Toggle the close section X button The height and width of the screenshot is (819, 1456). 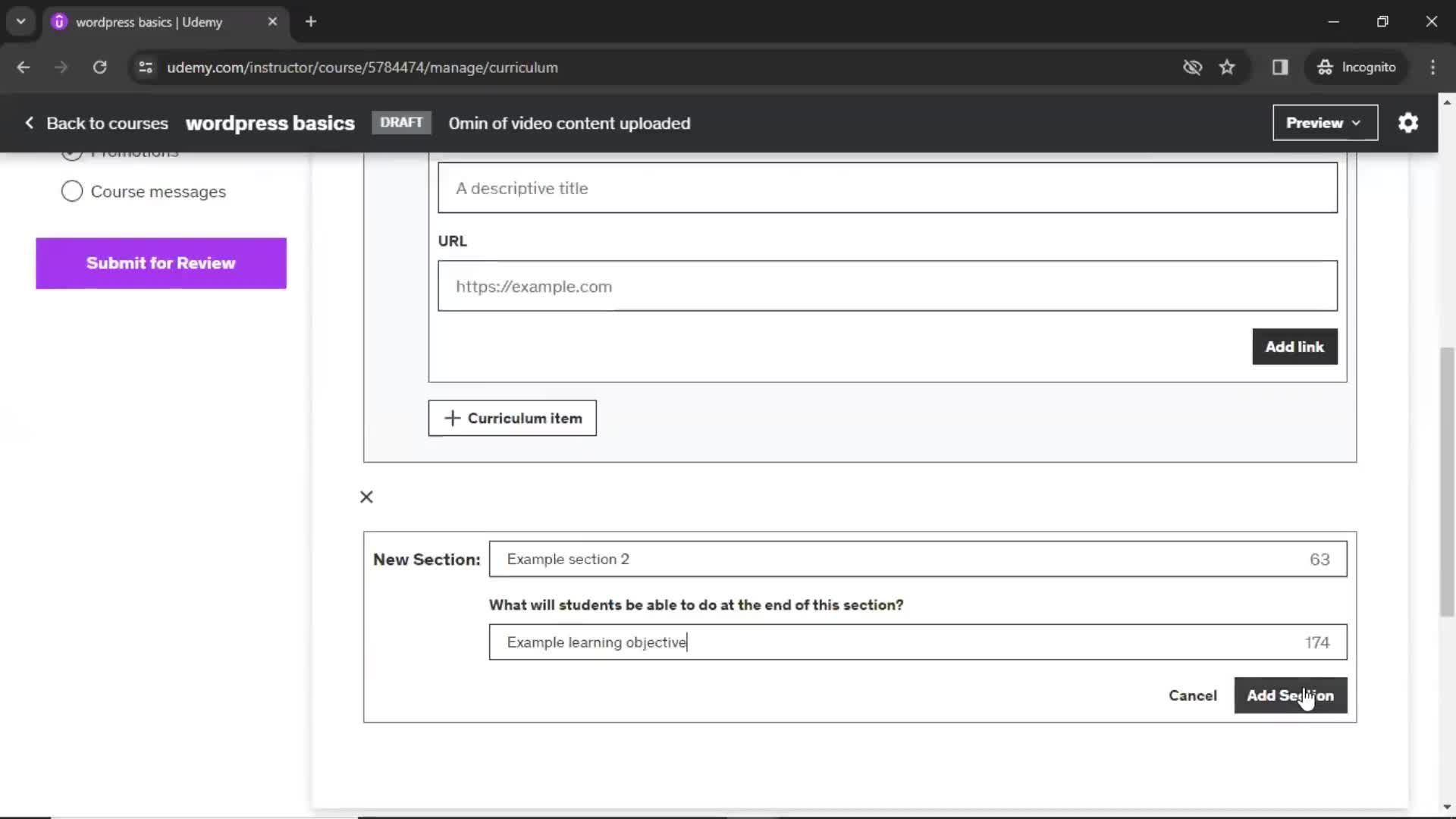(366, 496)
